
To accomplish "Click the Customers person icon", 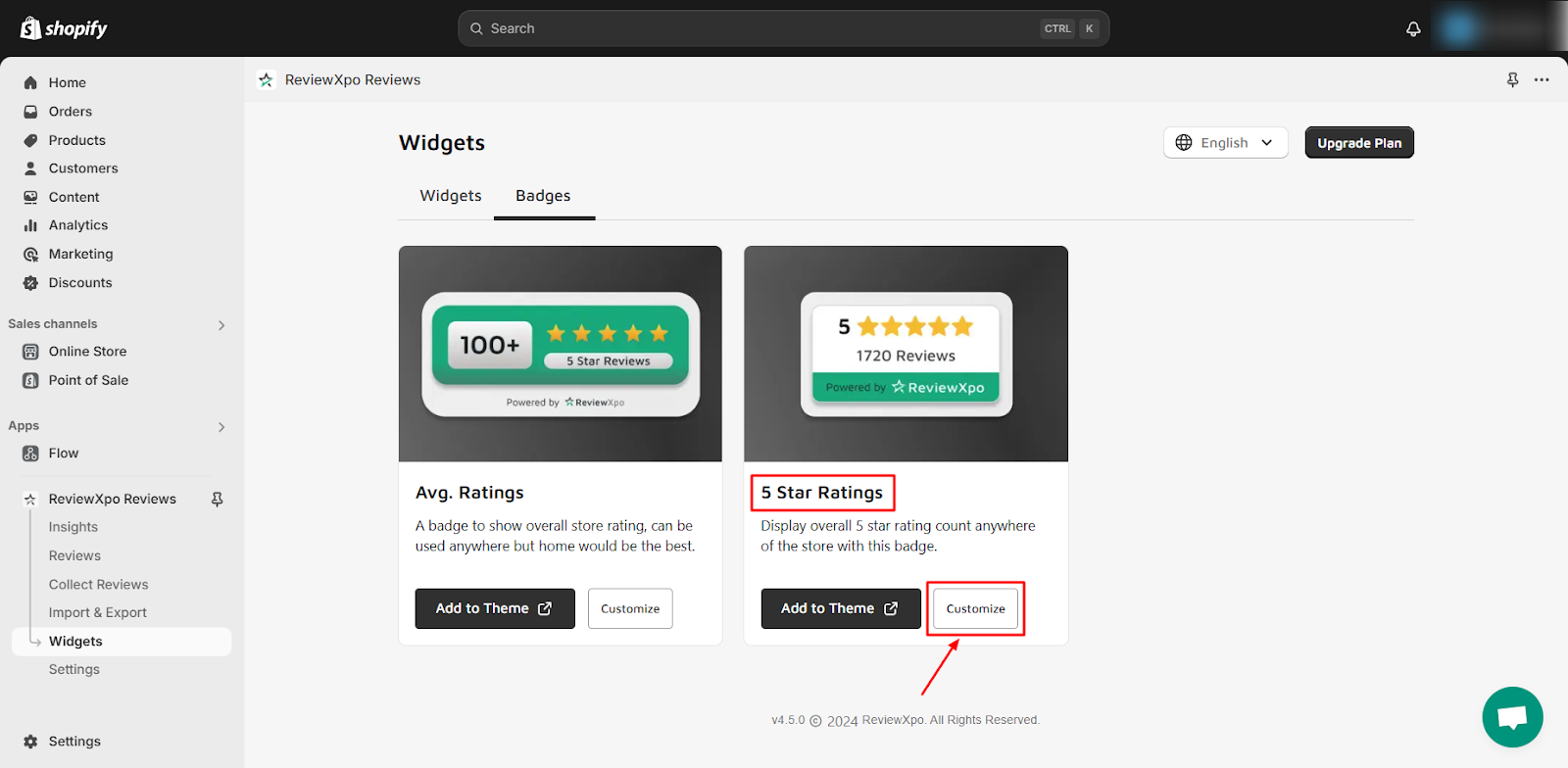I will [x=30, y=168].
